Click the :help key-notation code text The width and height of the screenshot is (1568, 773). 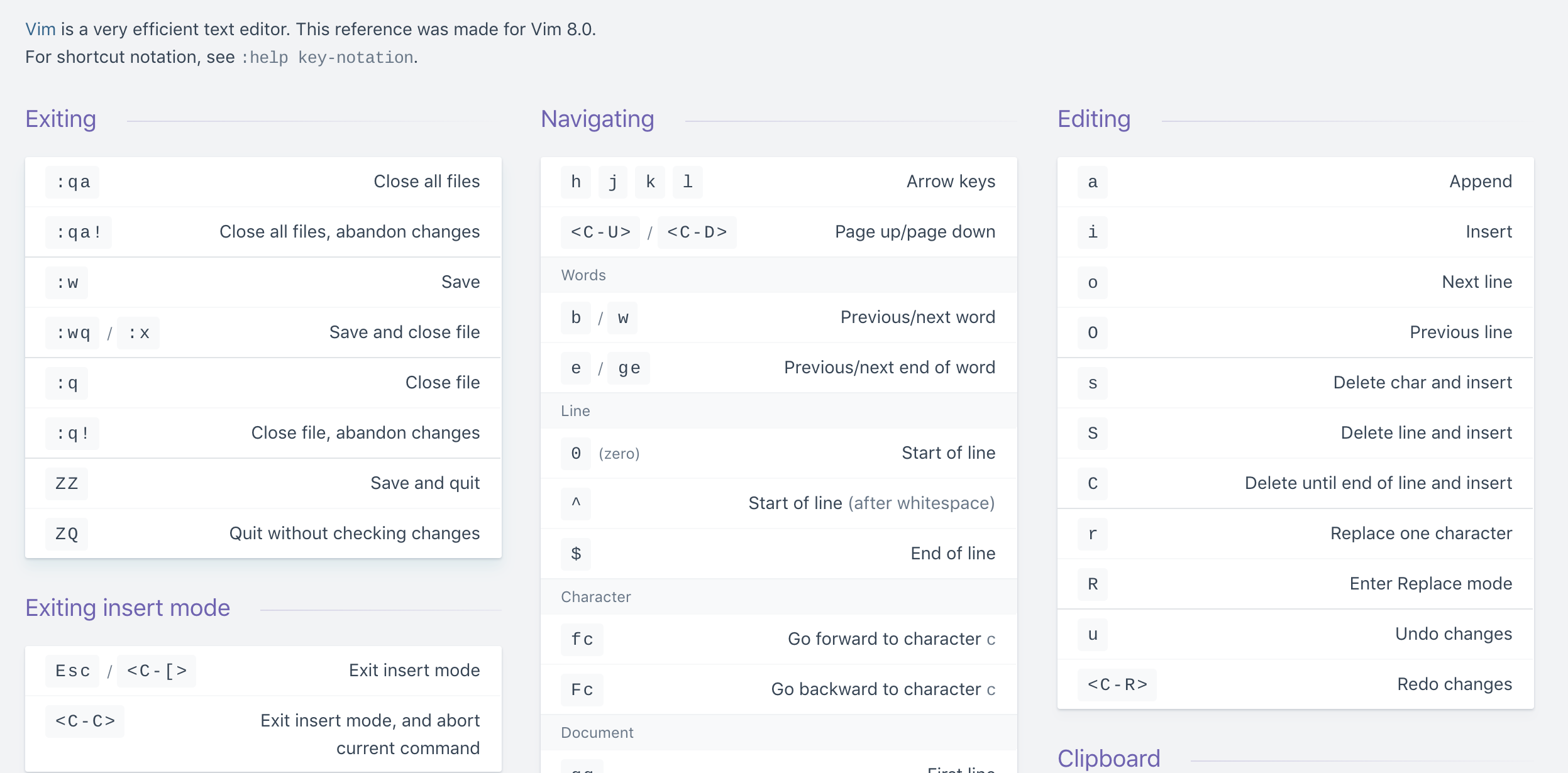click(327, 57)
